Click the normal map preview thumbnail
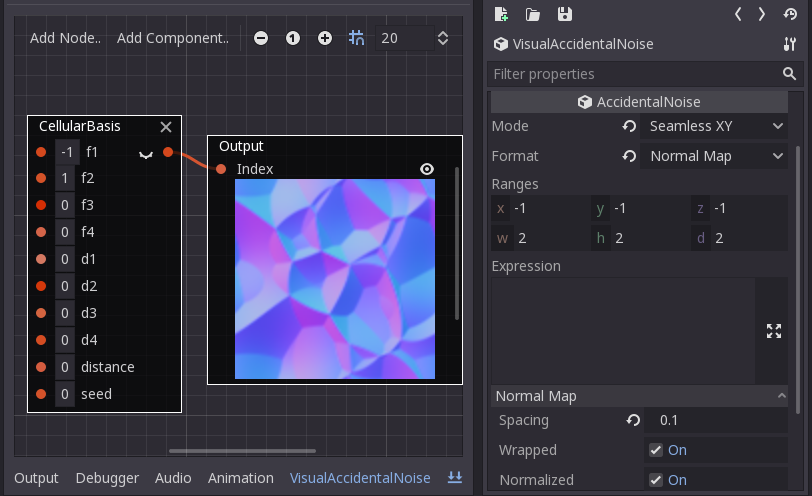Image resolution: width=812 pixels, height=496 pixels. (x=335, y=279)
